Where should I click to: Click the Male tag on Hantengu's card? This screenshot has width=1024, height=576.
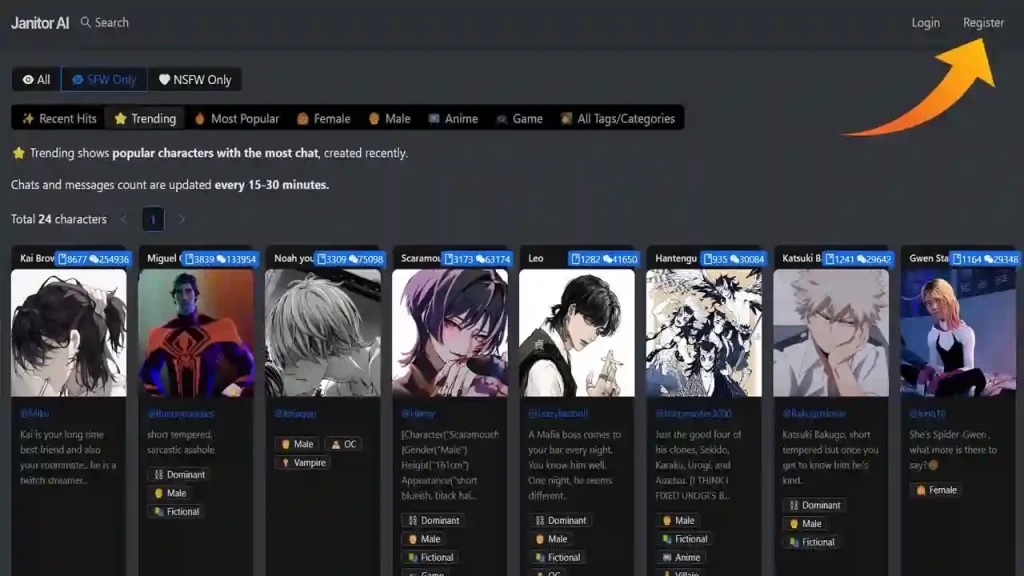678,520
